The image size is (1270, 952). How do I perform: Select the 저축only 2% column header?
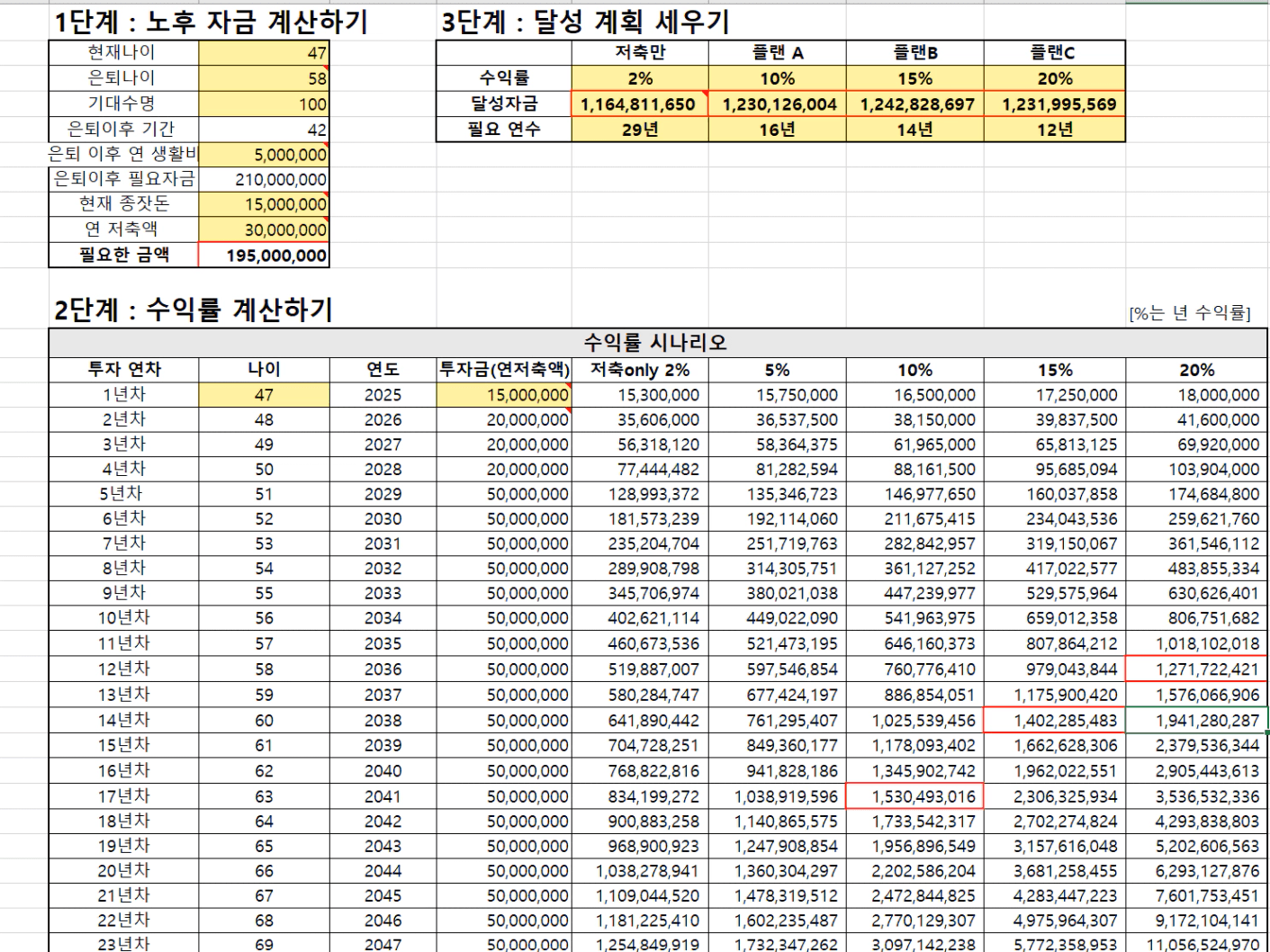tap(640, 369)
